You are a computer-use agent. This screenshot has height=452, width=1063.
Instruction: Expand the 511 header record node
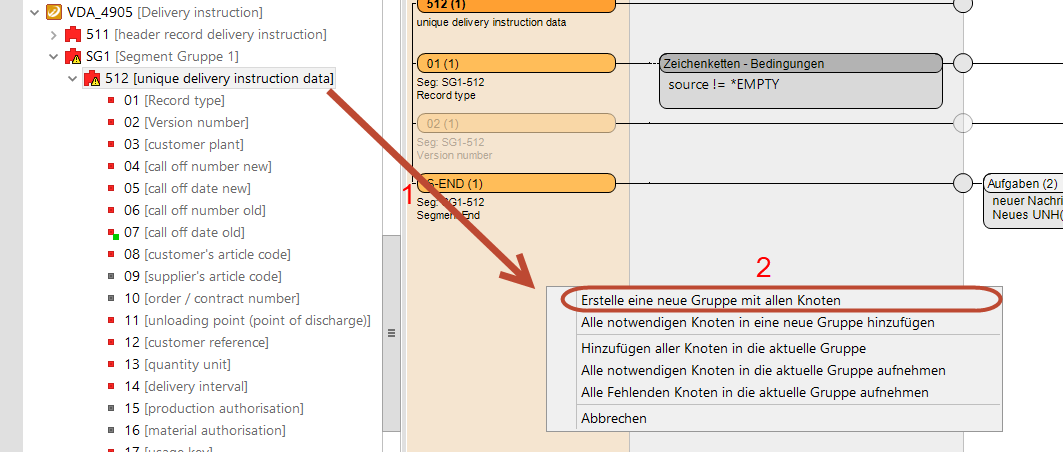[x=54, y=35]
